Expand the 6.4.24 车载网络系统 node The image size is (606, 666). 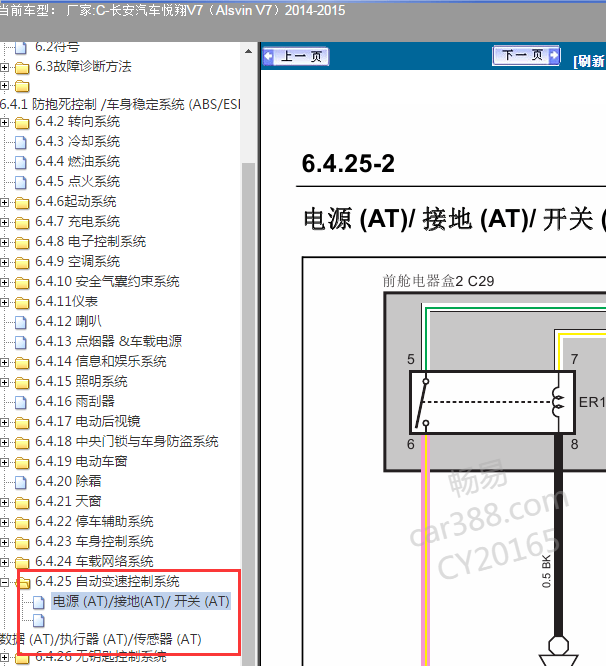[x=4, y=562]
